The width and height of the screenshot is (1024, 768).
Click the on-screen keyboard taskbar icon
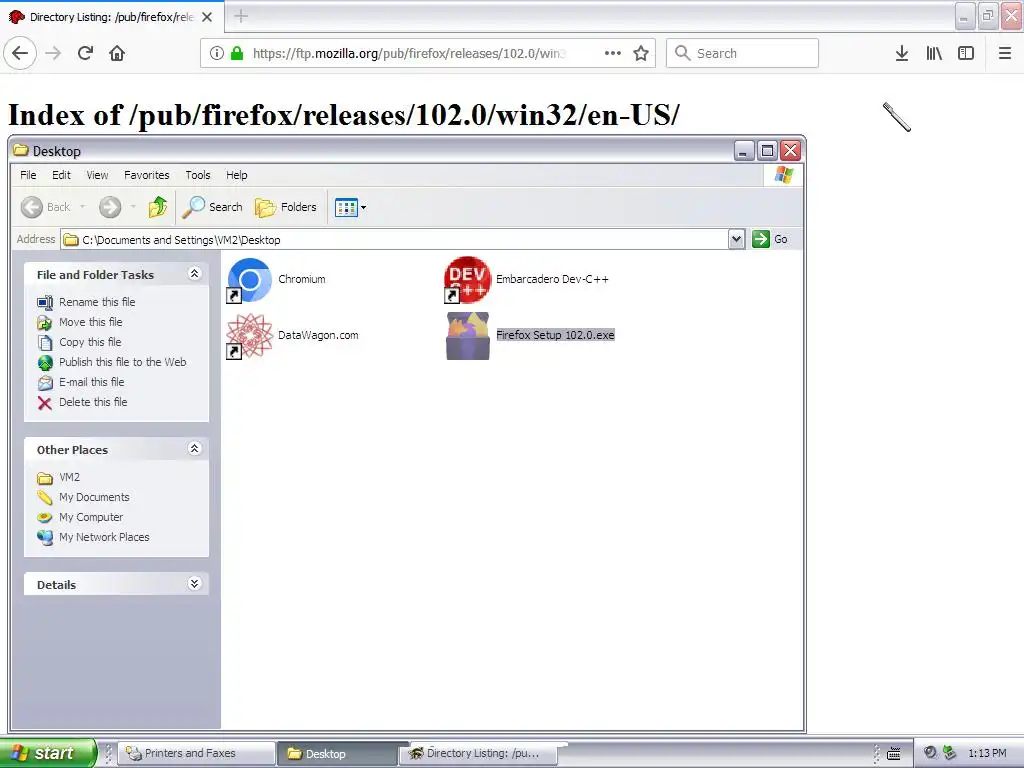coord(894,754)
